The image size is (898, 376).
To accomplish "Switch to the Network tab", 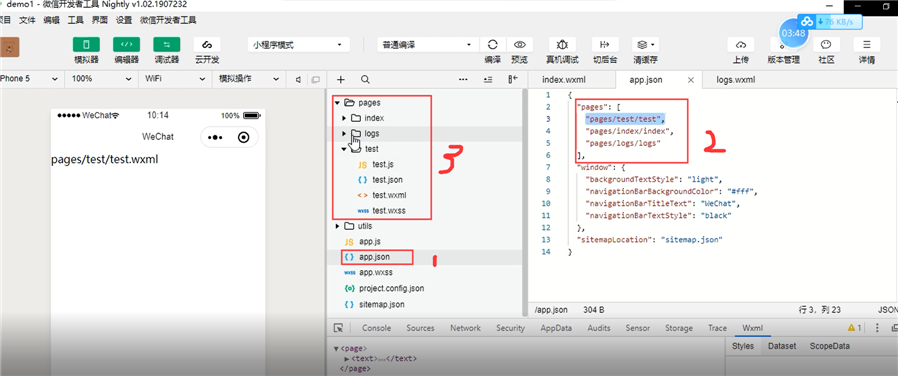I will pyautogui.click(x=465, y=328).
